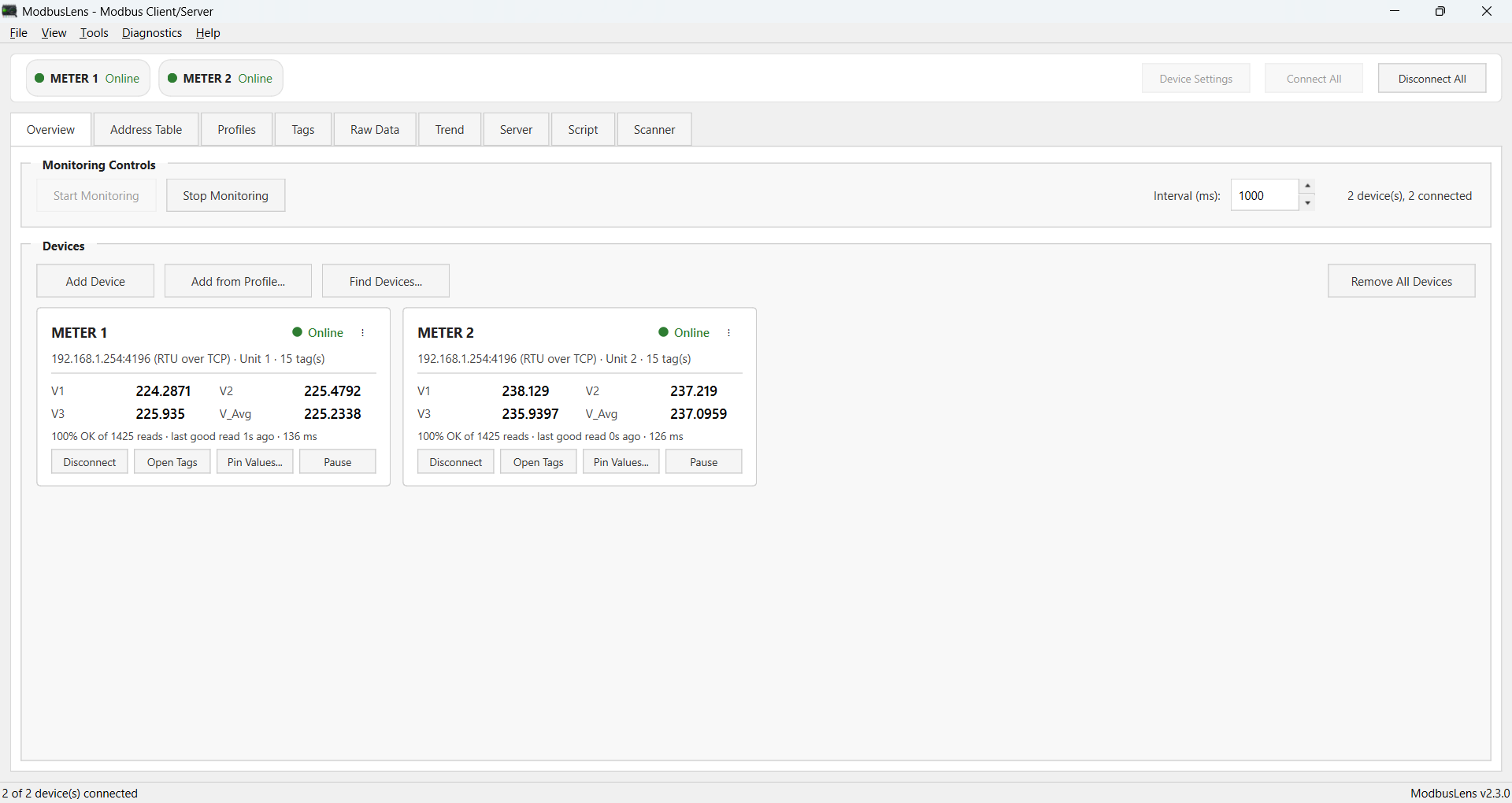Click METER 1 read stats showing 136 ms

click(x=184, y=436)
